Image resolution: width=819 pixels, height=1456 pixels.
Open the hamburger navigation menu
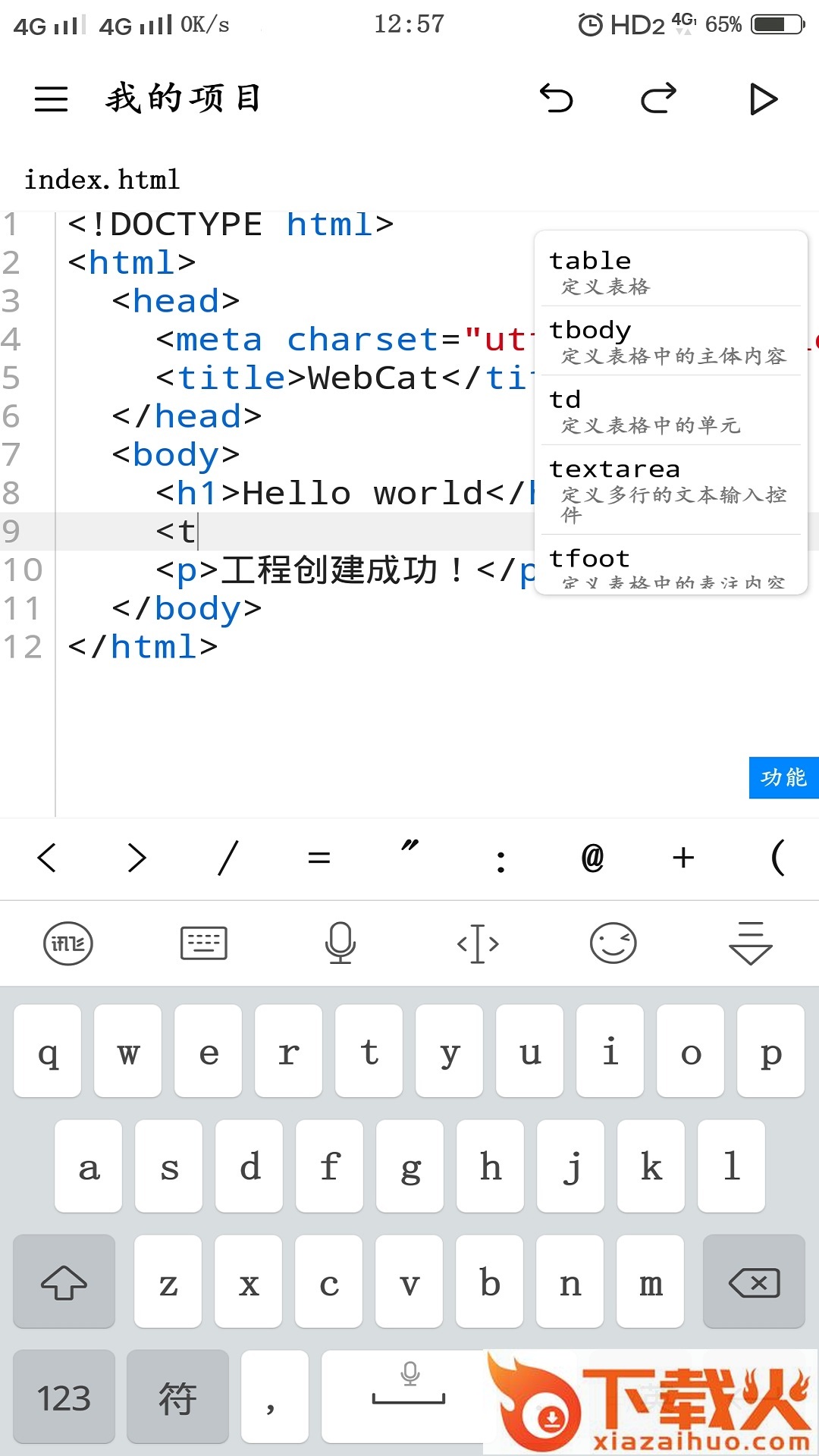pyautogui.click(x=51, y=99)
